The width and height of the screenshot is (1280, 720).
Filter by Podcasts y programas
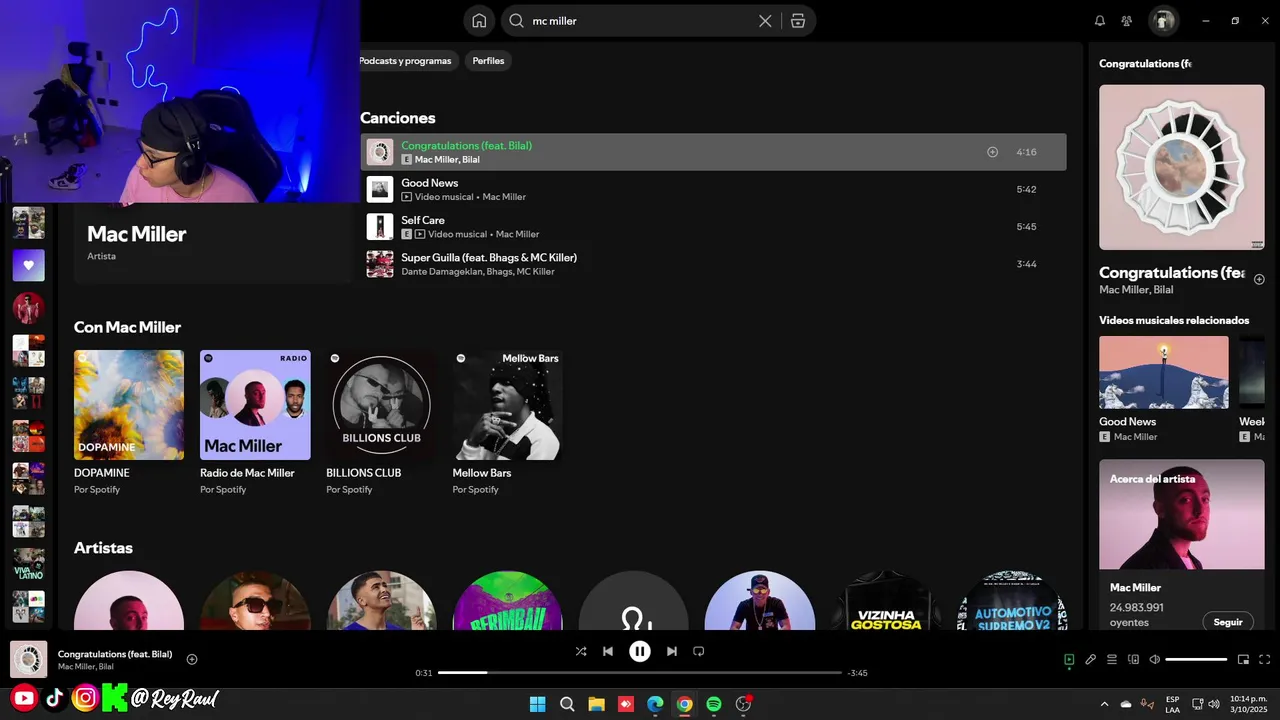click(x=405, y=61)
